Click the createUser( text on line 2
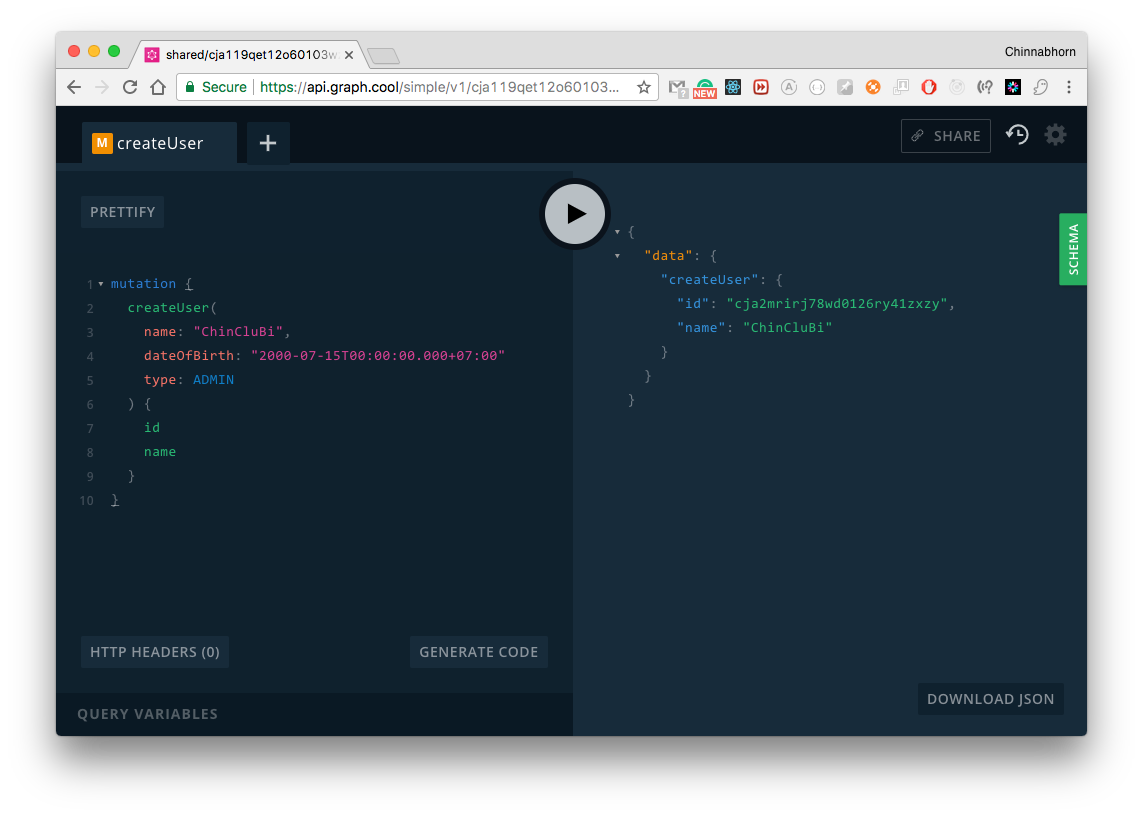Viewport: 1143px width, 816px height. tap(172, 308)
